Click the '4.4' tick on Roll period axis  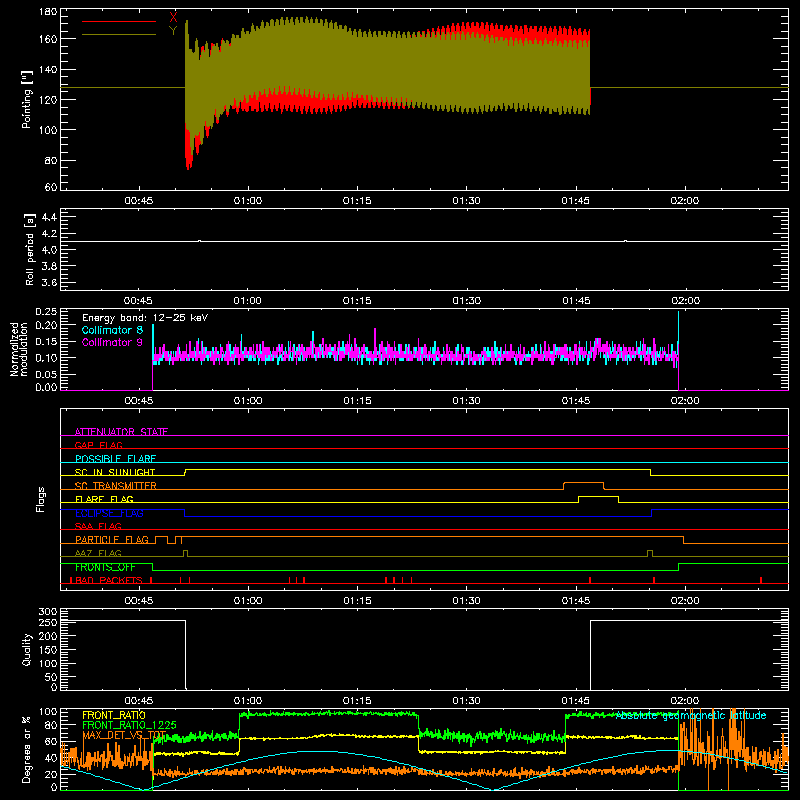pyautogui.click(x=49, y=217)
